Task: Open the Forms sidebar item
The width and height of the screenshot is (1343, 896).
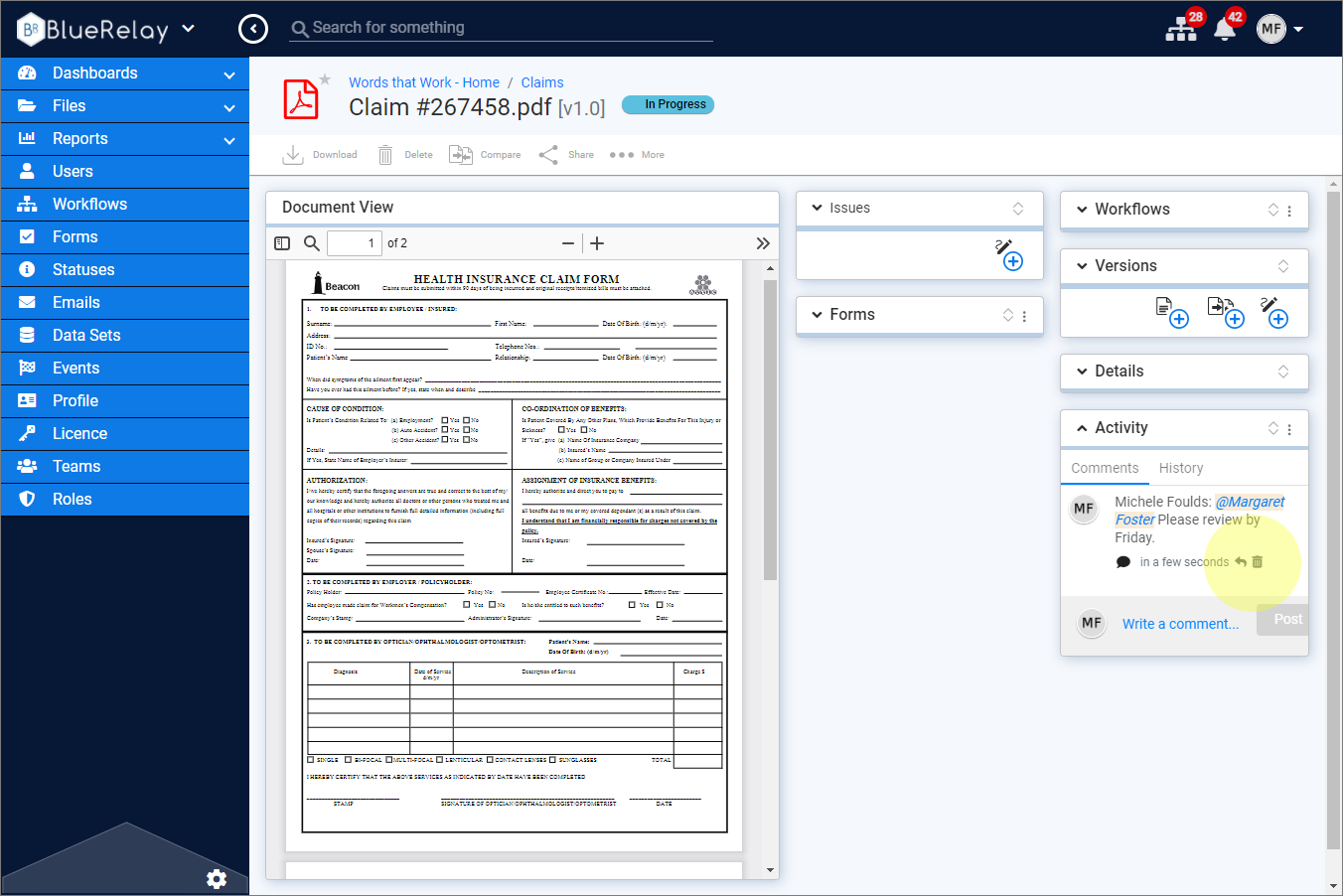Action: click(x=125, y=236)
